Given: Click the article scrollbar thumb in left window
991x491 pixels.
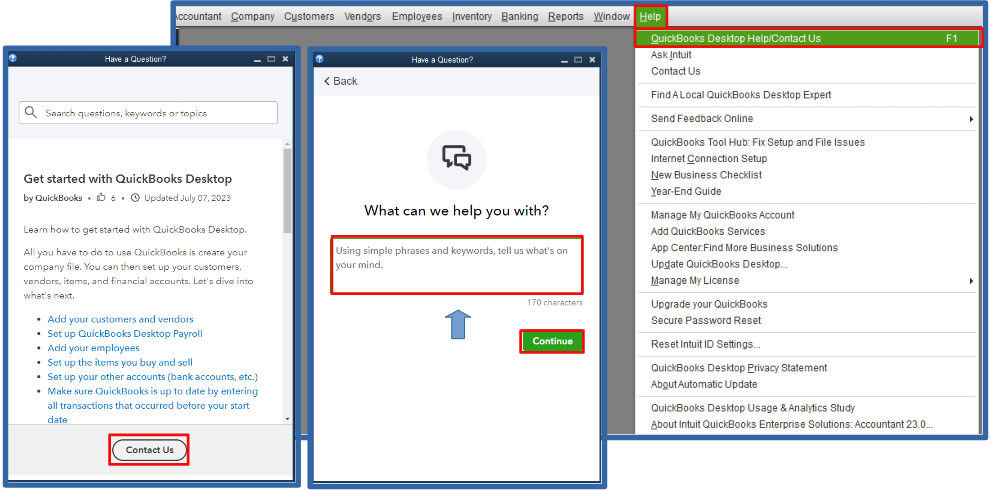Looking at the screenshot, I should click(x=287, y=191).
